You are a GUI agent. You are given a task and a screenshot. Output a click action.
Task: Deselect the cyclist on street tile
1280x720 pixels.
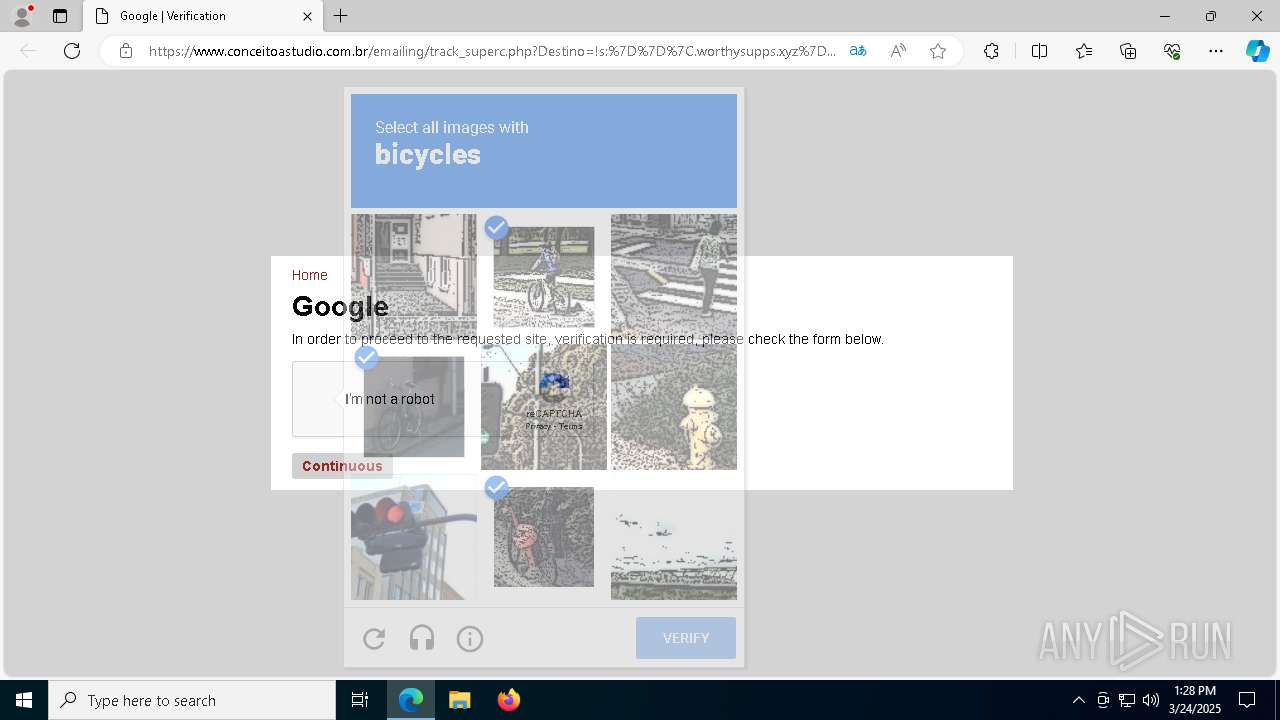[x=544, y=277]
